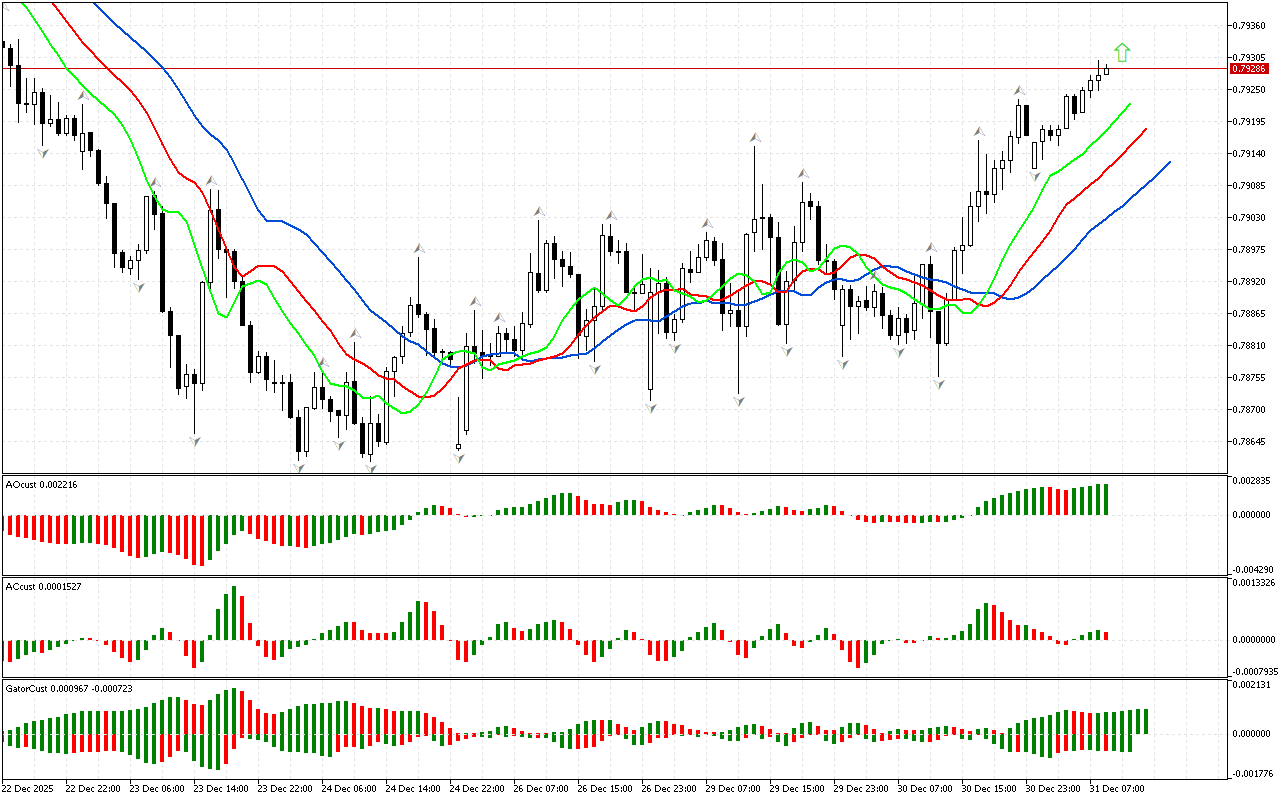Select the 0.78645 price scale label
The width and height of the screenshot is (1280, 800).
tap(1251, 441)
